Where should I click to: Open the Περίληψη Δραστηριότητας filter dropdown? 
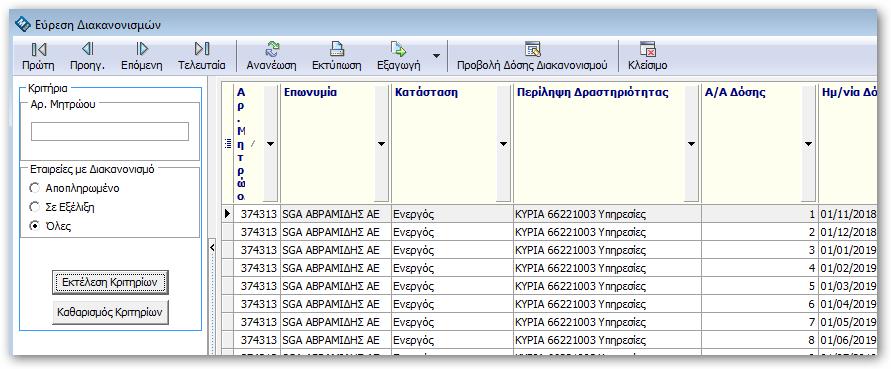coord(692,144)
